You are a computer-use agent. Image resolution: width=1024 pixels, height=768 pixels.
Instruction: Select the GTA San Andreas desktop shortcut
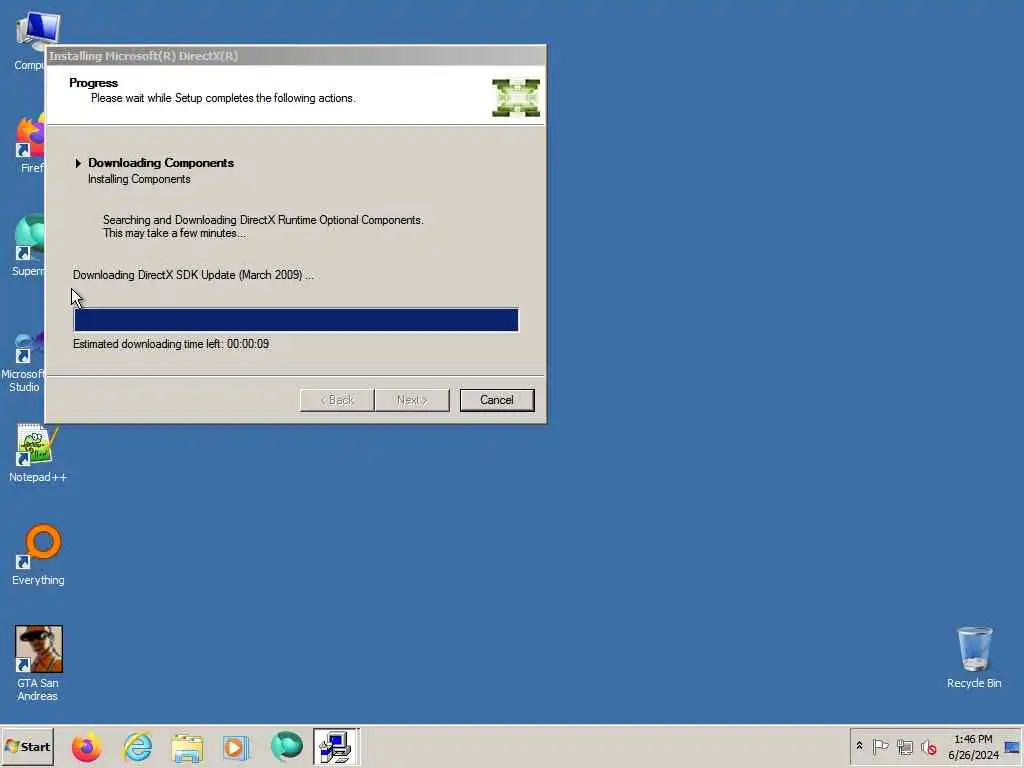coord(38,663)
